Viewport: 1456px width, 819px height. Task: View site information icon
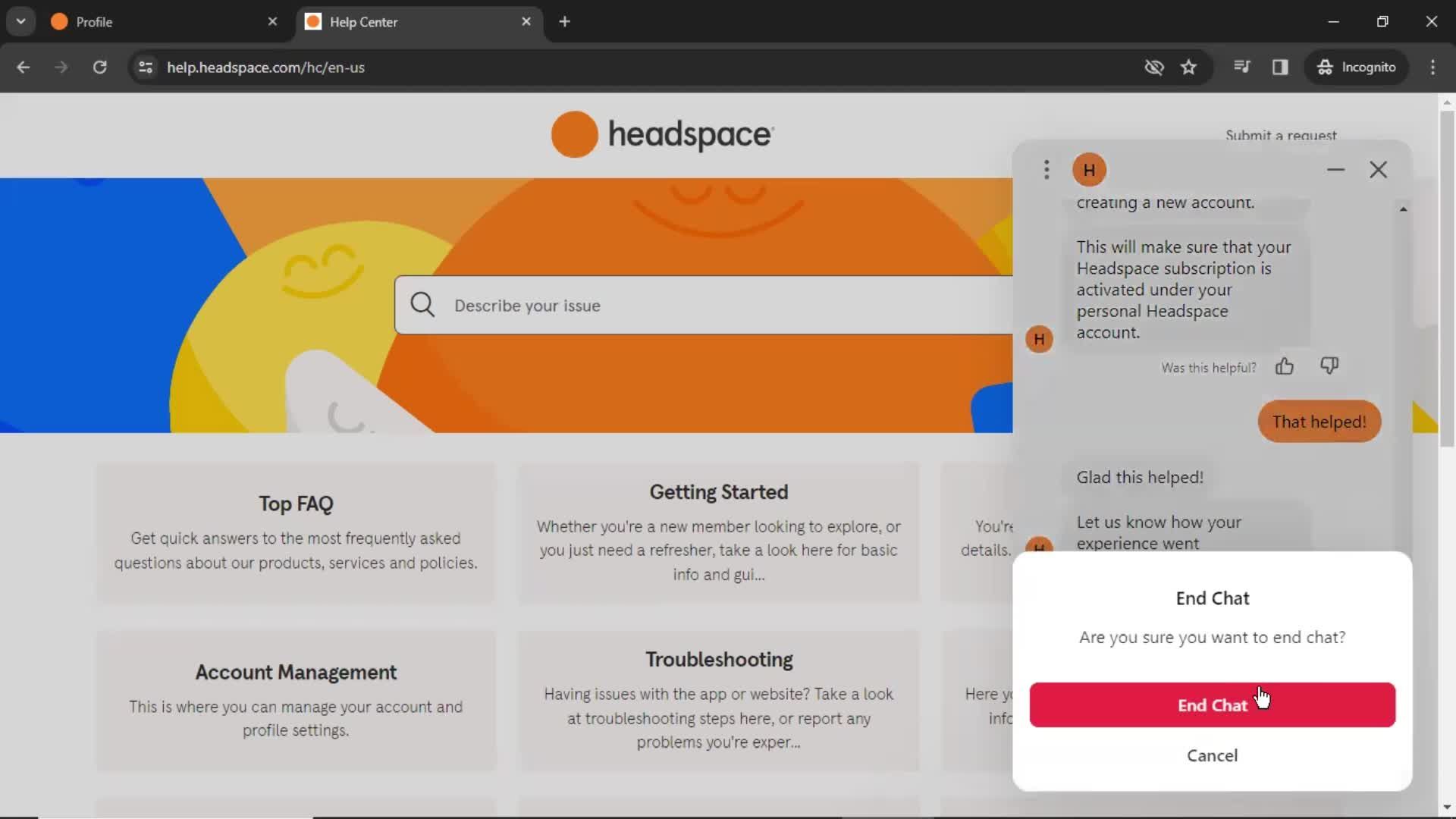click(146, 67)
